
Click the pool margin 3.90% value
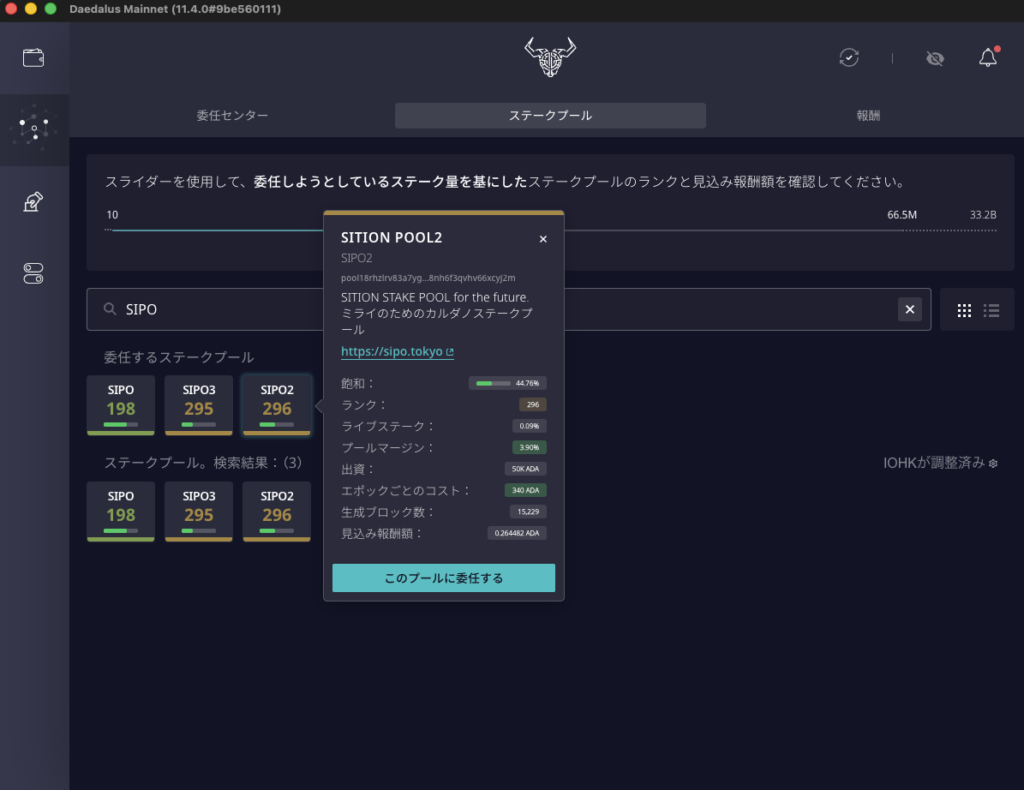coord(529,448)
